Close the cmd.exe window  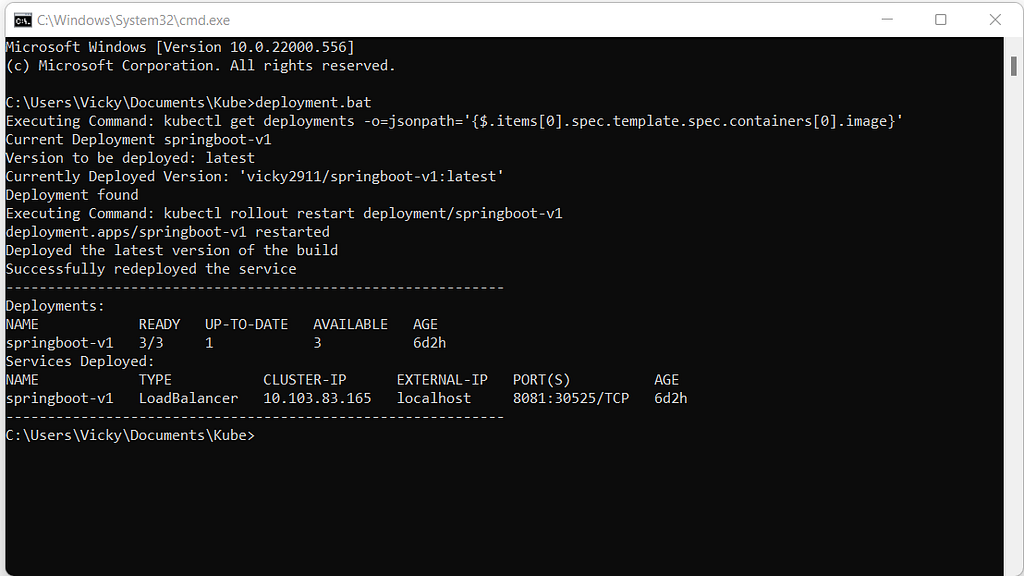click(x=995, y=20)
